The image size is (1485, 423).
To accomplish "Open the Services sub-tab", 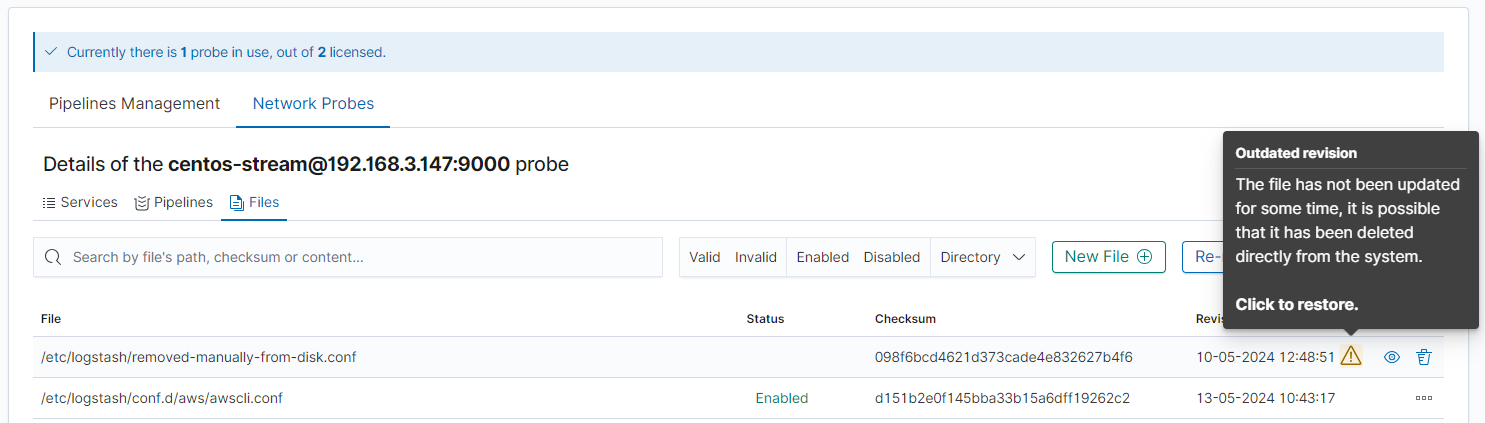I will (89, 203).
